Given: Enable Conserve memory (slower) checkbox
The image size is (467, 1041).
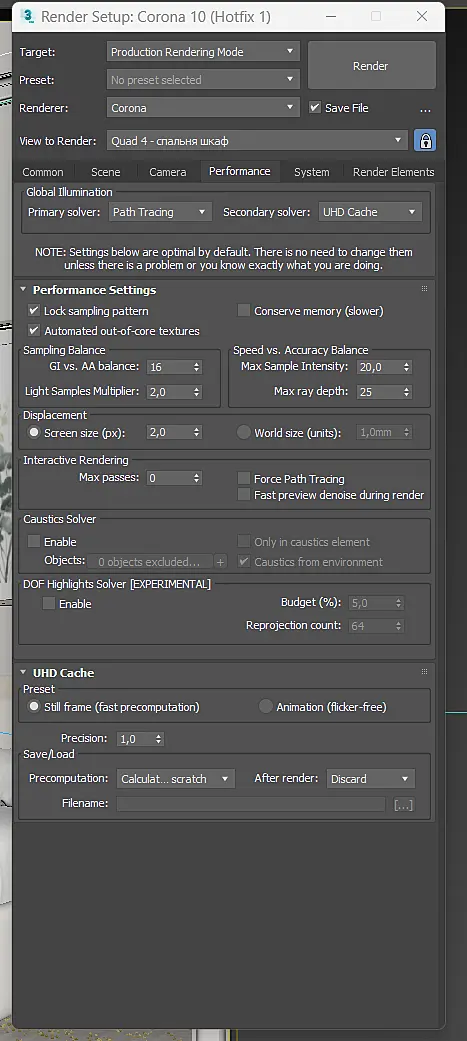Looking at the screenshot, I should [244, 310].
